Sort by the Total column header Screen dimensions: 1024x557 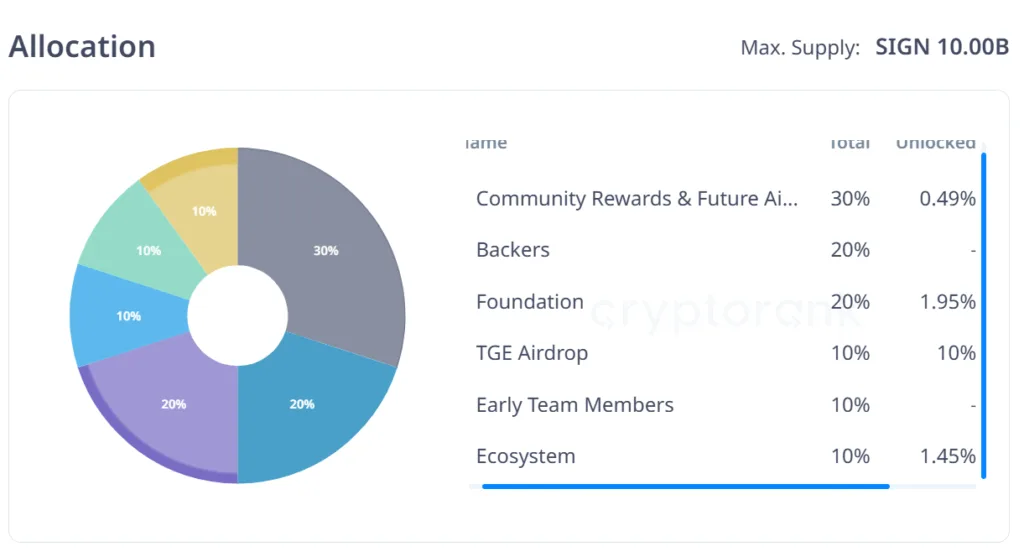[x=849, y=143]
